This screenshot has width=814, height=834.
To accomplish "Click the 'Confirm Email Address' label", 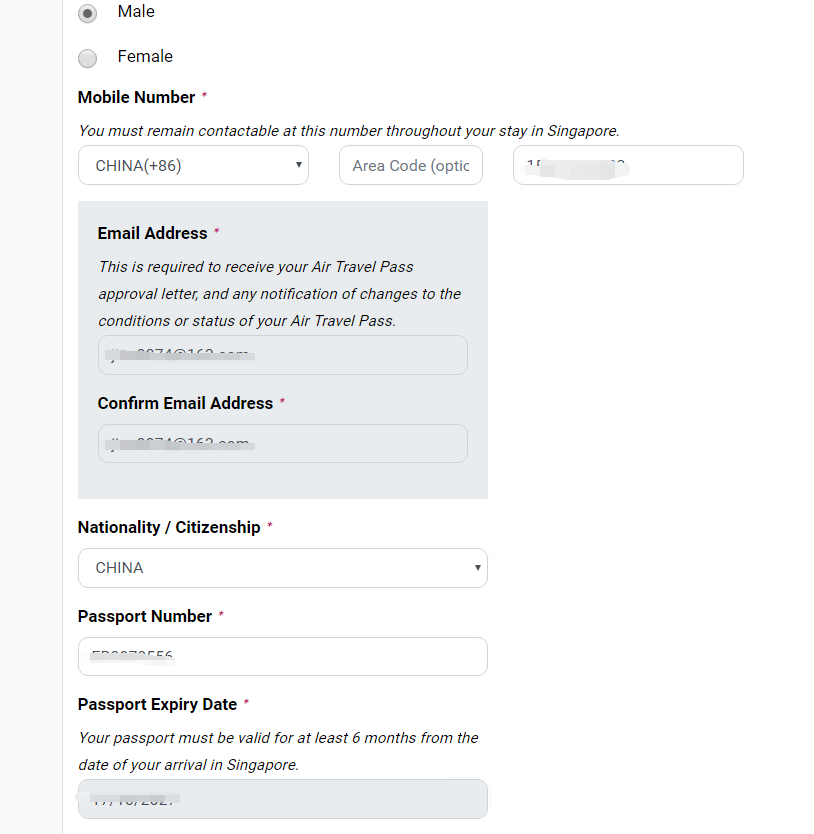I will tap(185, 404).
